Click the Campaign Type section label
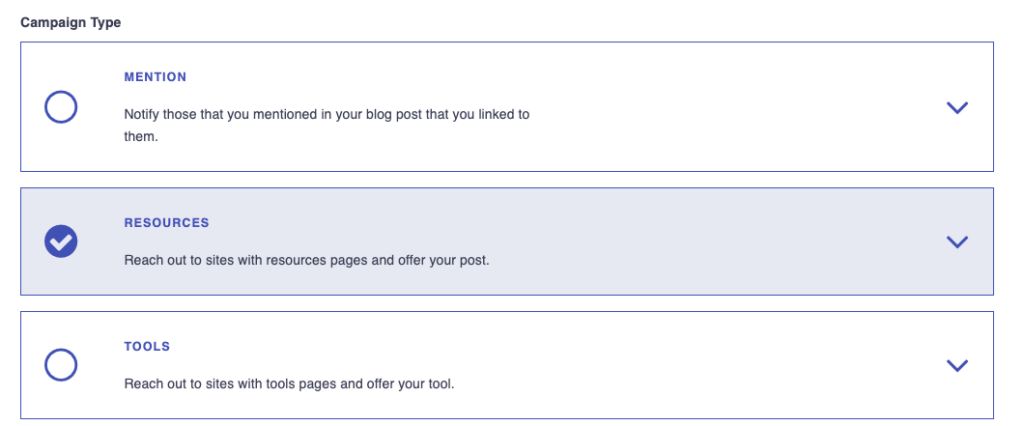 point(71,23)
